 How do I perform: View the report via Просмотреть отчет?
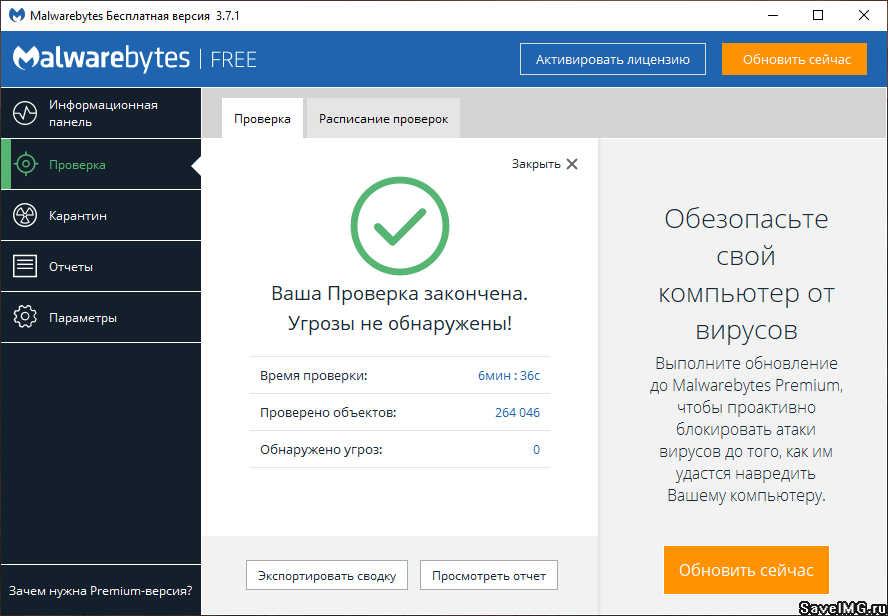tap(489, 575)
